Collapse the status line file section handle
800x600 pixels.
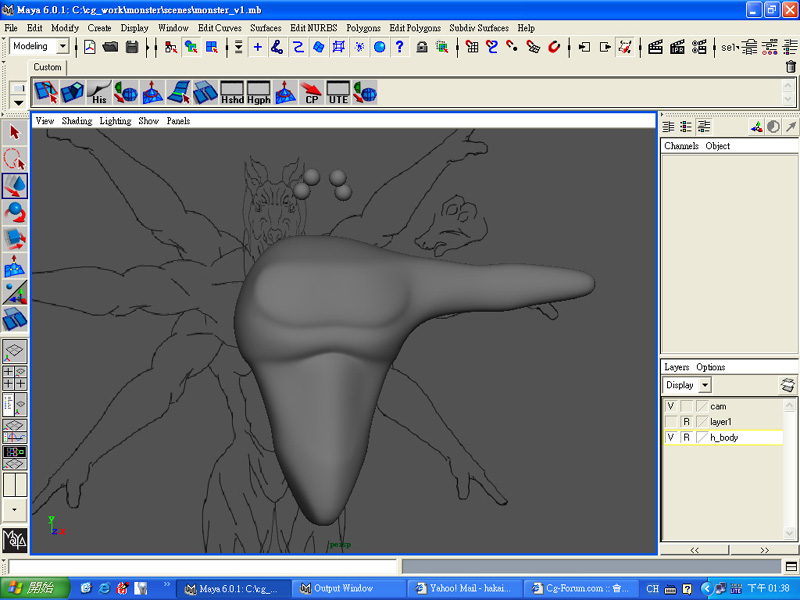(x=76, y=47)
